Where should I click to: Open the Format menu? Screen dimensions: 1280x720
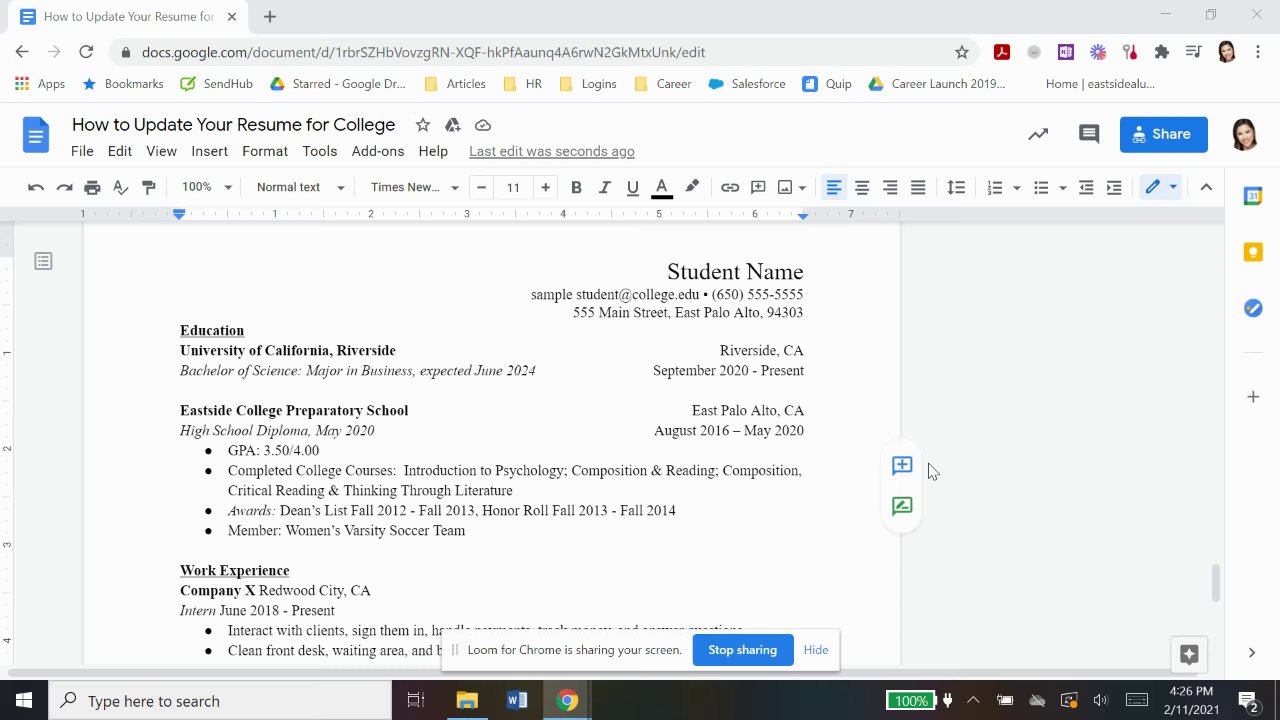point(265,151)
